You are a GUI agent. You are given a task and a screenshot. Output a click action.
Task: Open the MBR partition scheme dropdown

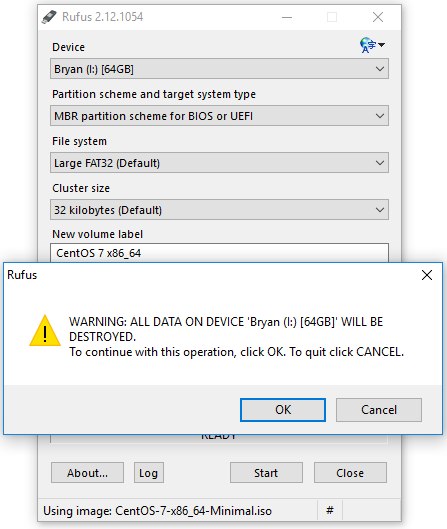tap(219, 116)
